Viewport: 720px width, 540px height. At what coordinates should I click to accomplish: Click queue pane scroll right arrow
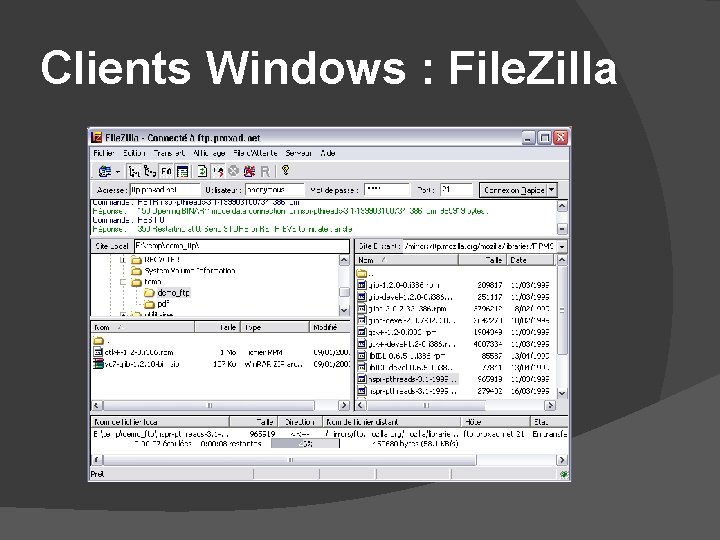point(562,460)
